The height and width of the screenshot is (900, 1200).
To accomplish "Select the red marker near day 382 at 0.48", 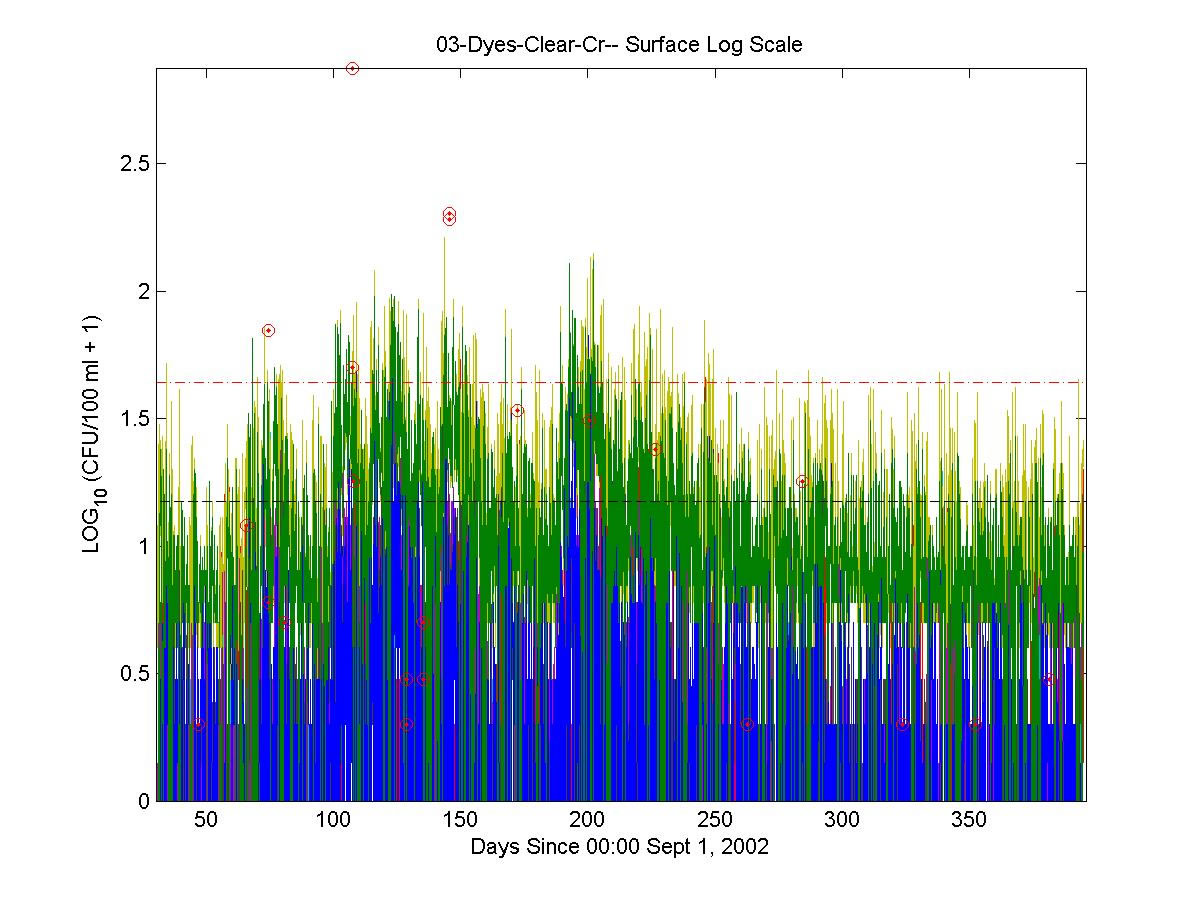I will (1049, 679).
